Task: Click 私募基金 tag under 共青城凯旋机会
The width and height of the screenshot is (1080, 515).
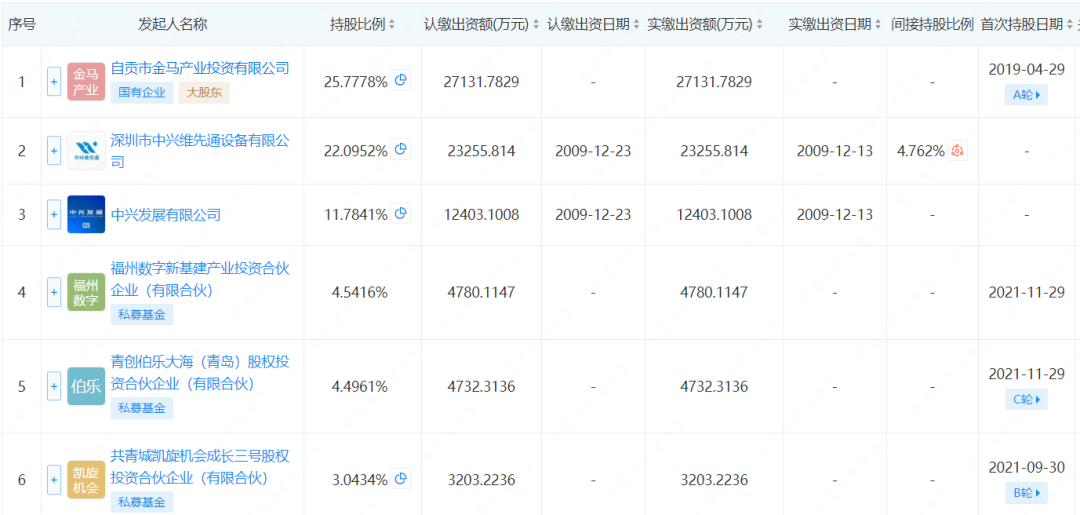Action: (x=142, y=502)
